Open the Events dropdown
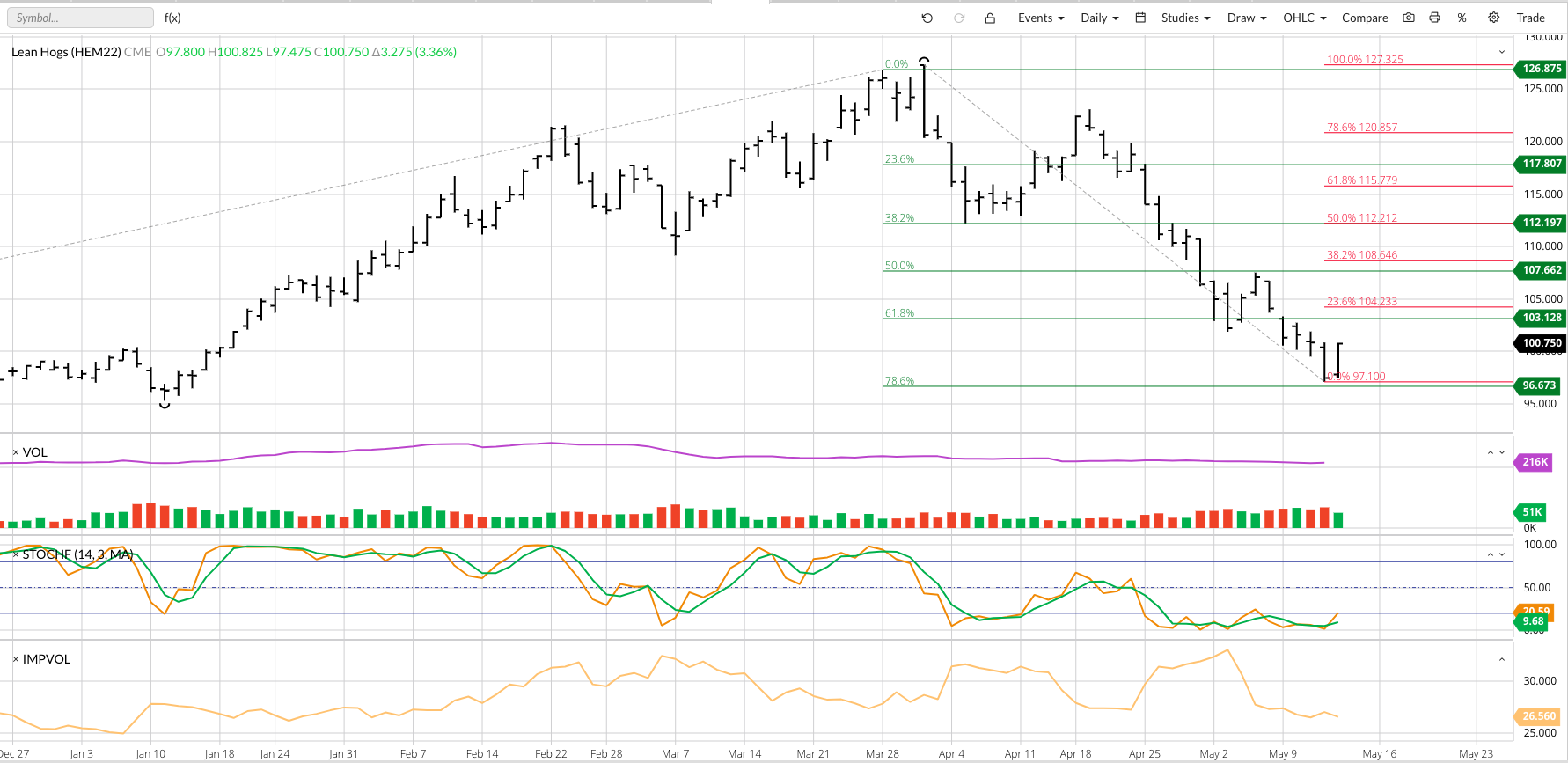This screenshot has width=1568, height=763. pos(1040,18)
